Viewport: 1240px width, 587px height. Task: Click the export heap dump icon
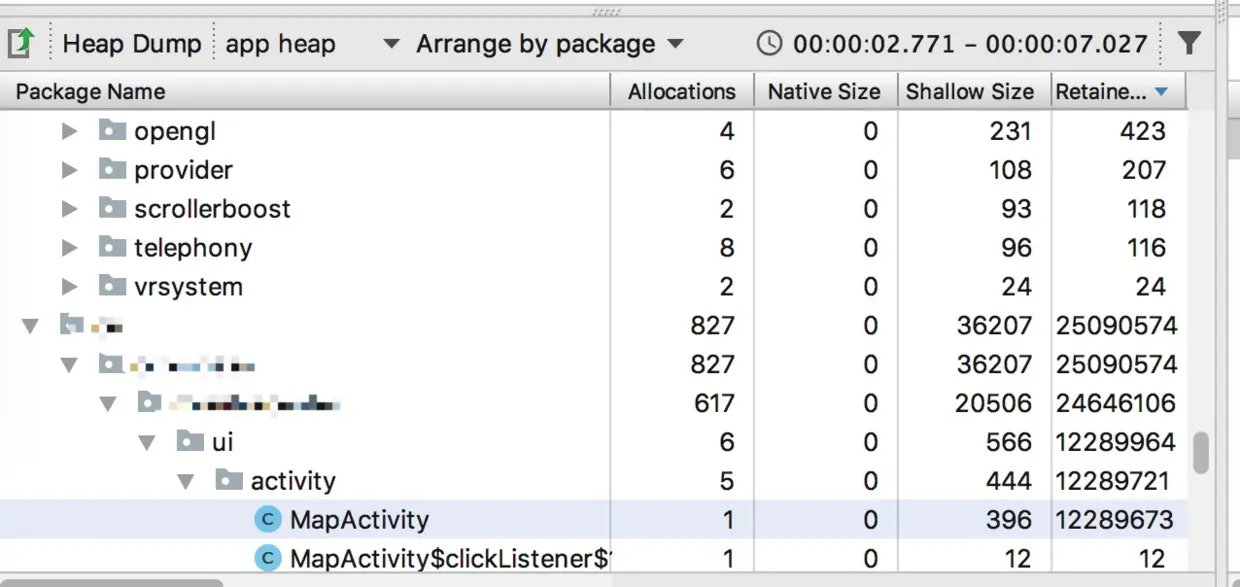click(x=22, y=44)
